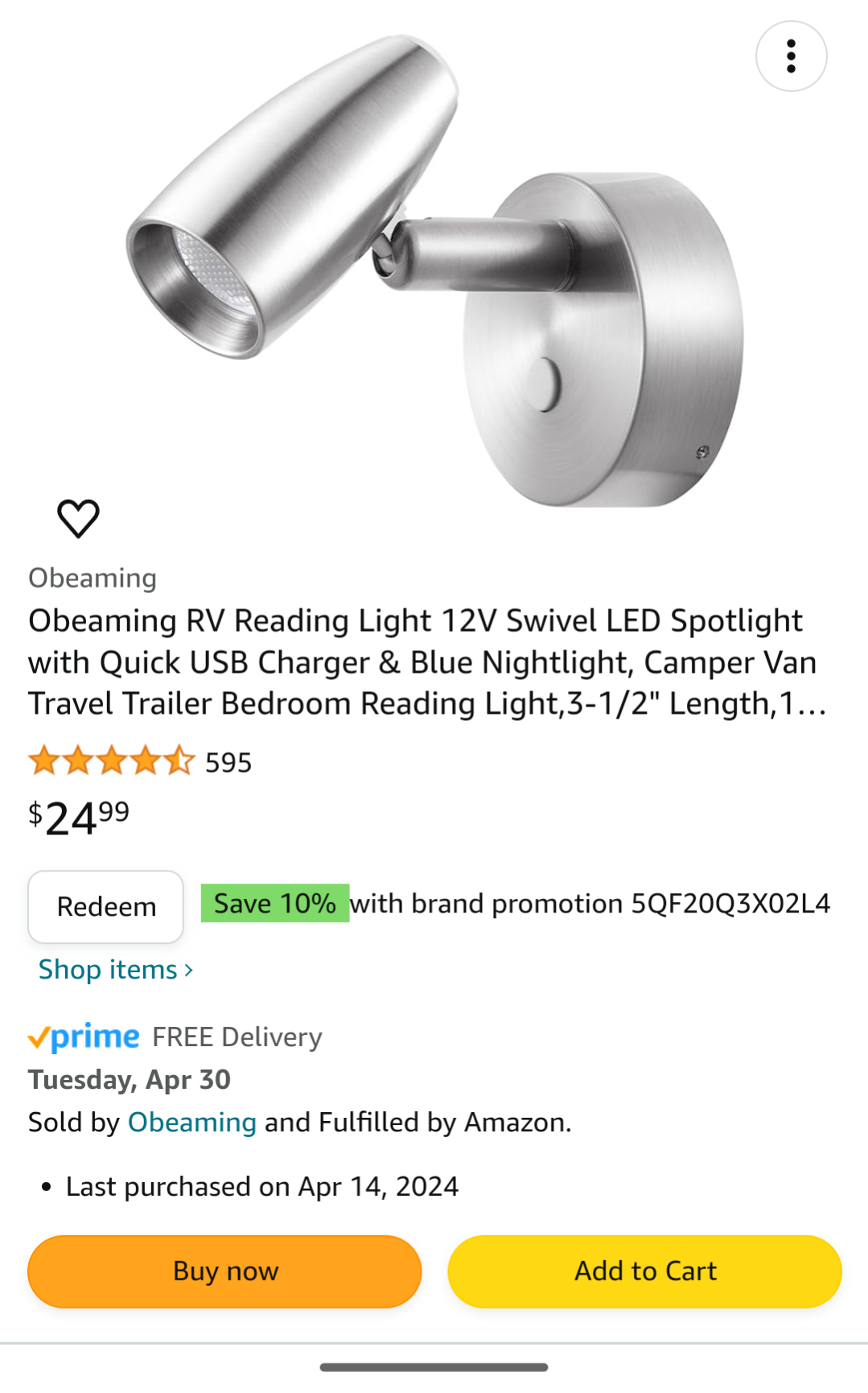Viewport: 868px width, 1393px height.
Task: Tap the Obeaming brand name above title
Action: tap(93, 578)
